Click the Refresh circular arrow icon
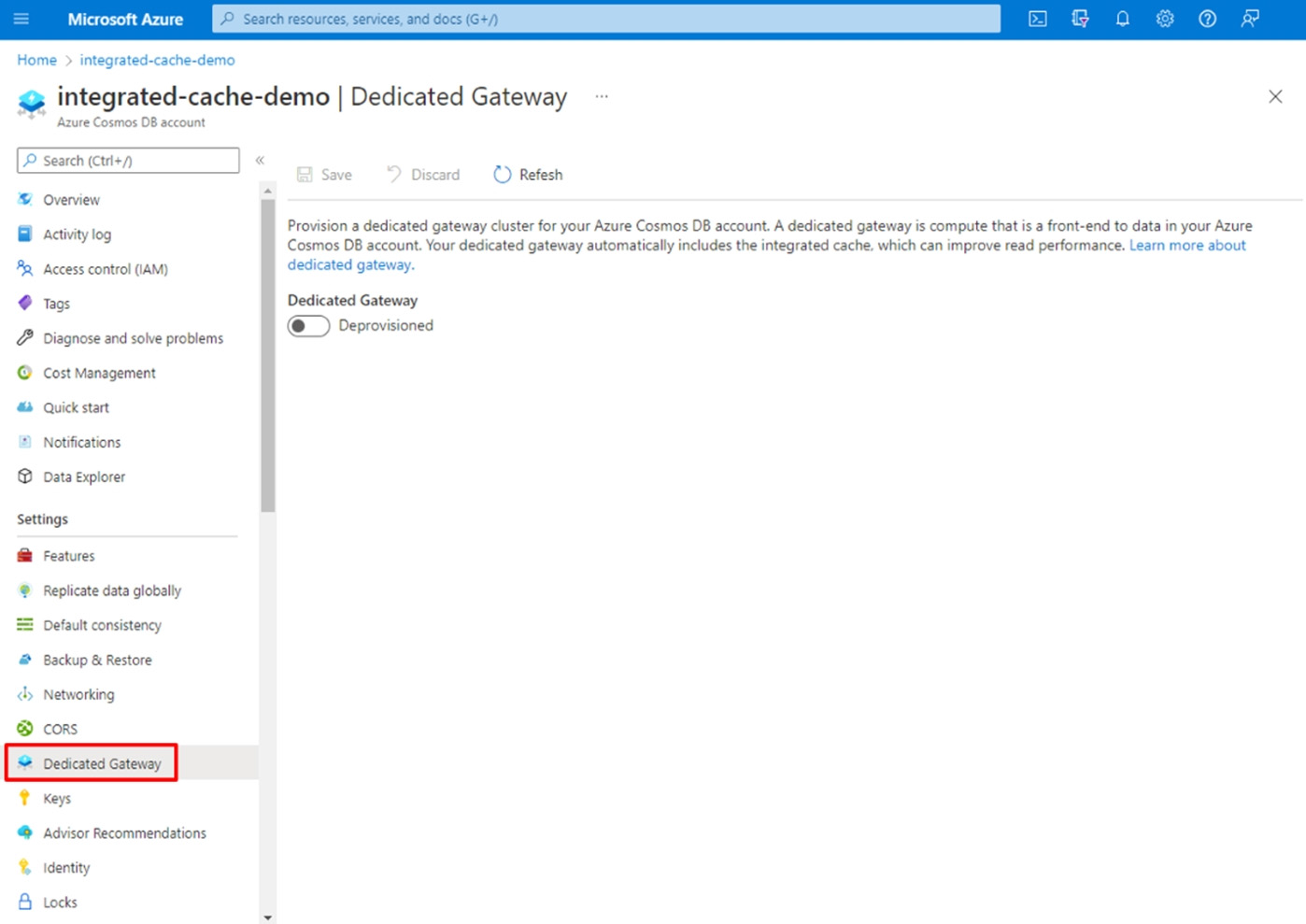 pos(503,175)
